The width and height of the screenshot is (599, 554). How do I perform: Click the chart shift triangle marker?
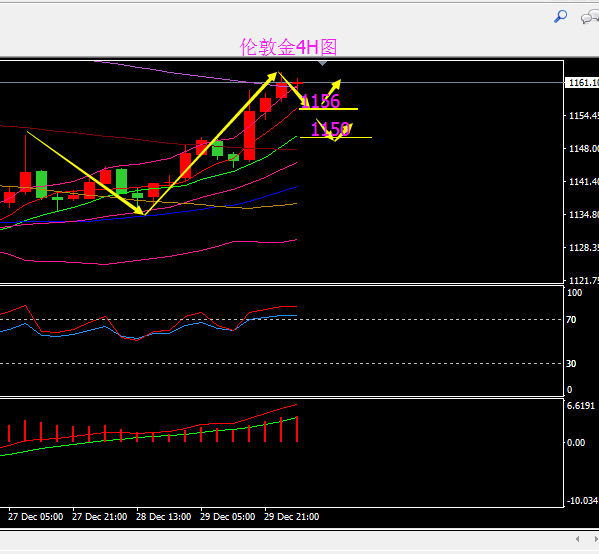[322, 63]
